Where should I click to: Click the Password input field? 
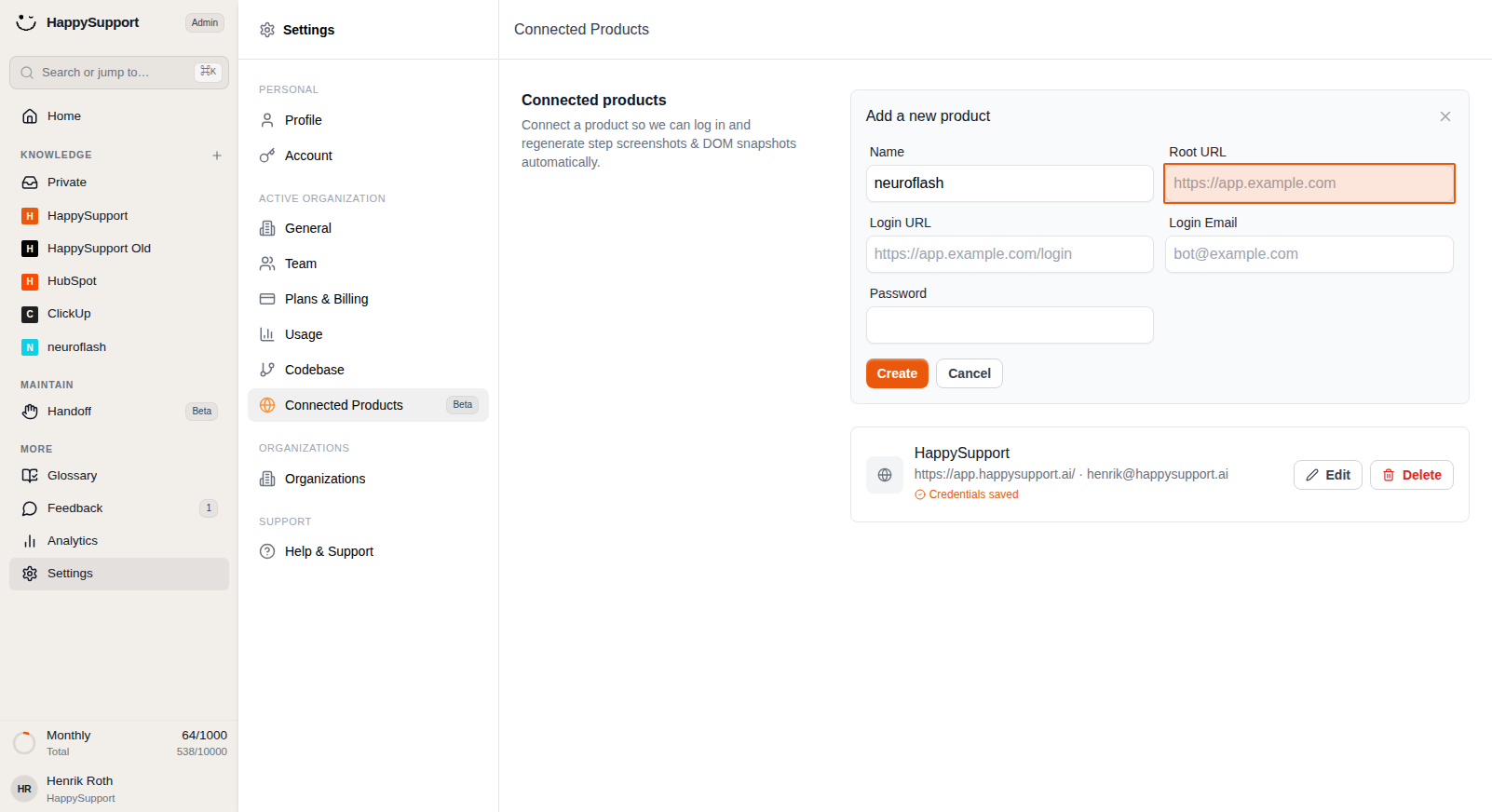pos(1010,325)
